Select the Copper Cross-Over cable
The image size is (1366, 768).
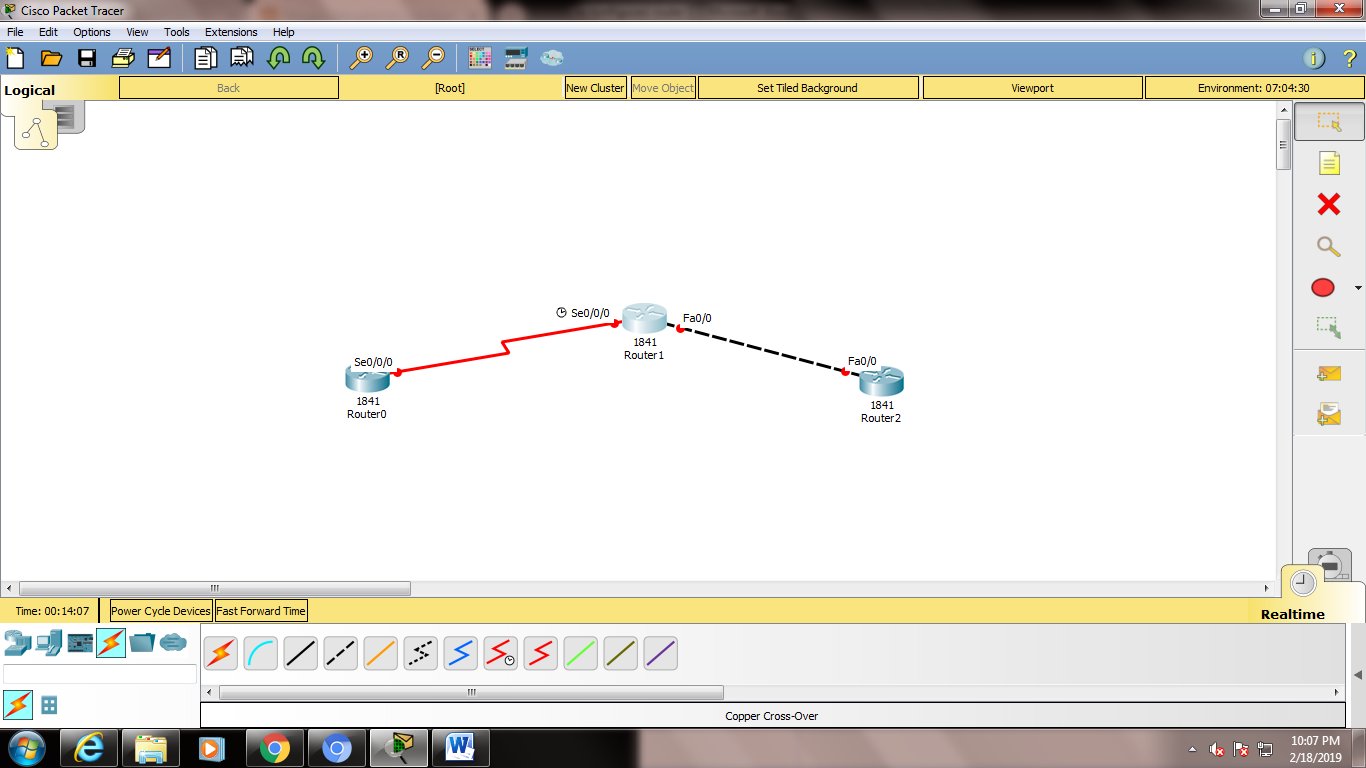[340, 653]
